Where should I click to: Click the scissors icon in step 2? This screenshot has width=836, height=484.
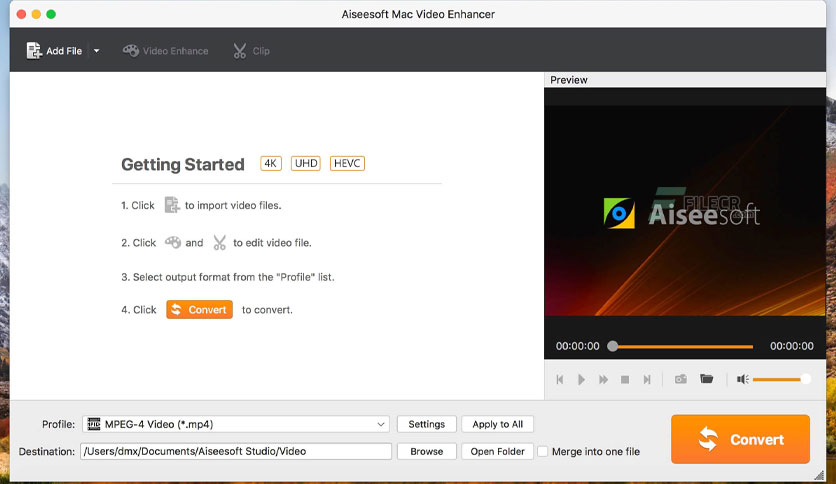click(x=219, y=243)
